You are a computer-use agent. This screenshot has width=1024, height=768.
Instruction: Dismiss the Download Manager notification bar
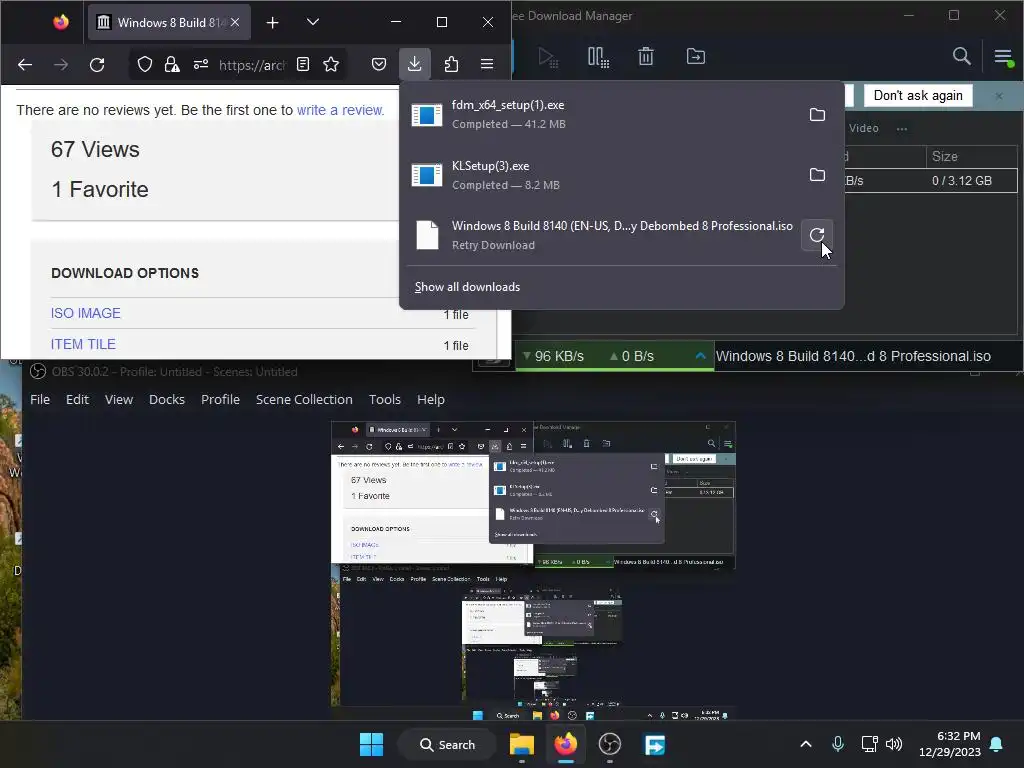tap(999, 96)
